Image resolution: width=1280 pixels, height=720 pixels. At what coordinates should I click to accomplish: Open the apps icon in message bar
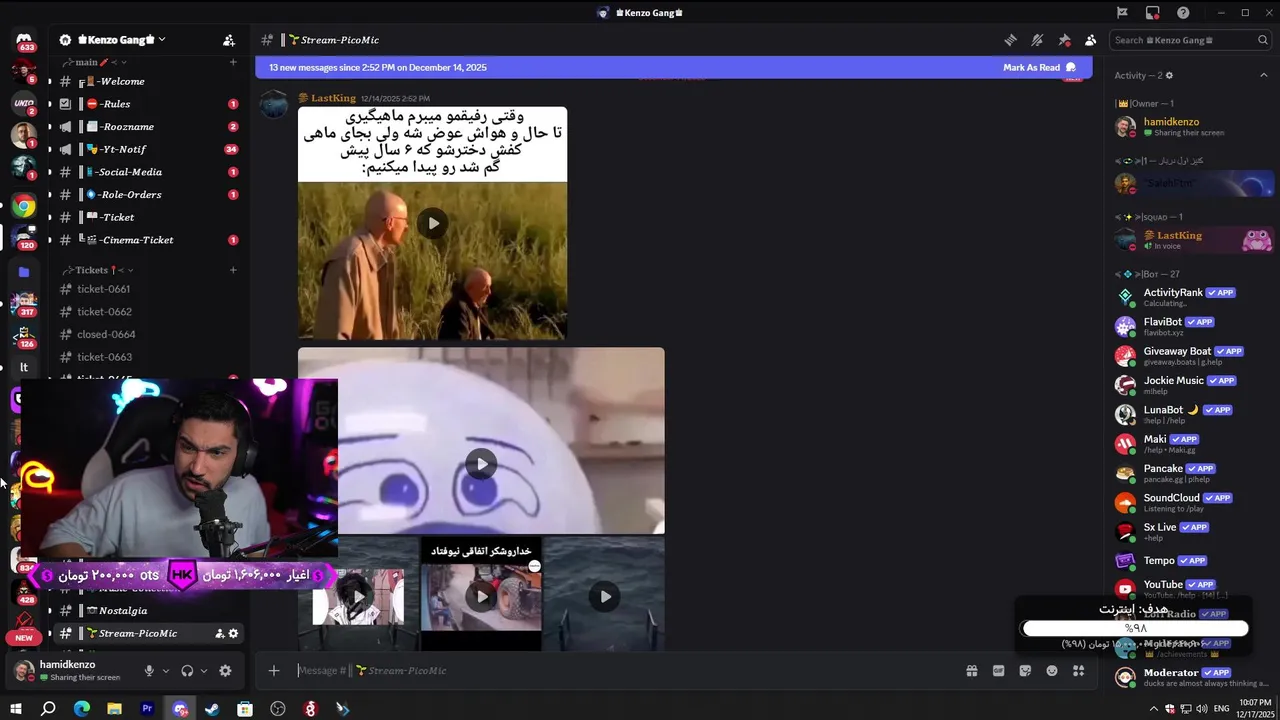(1078, 671)
